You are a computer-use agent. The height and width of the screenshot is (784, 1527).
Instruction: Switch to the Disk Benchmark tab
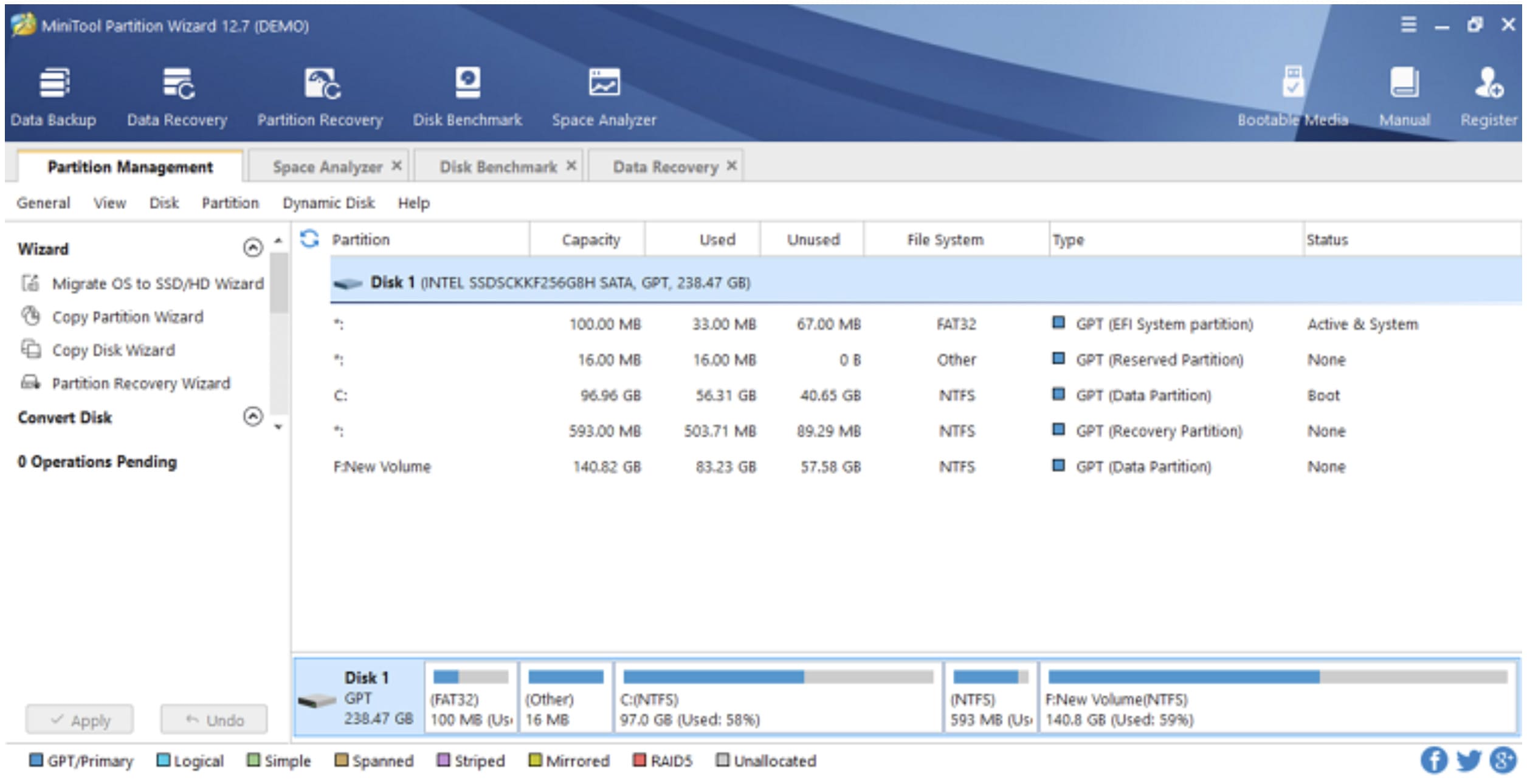[498, 167]
